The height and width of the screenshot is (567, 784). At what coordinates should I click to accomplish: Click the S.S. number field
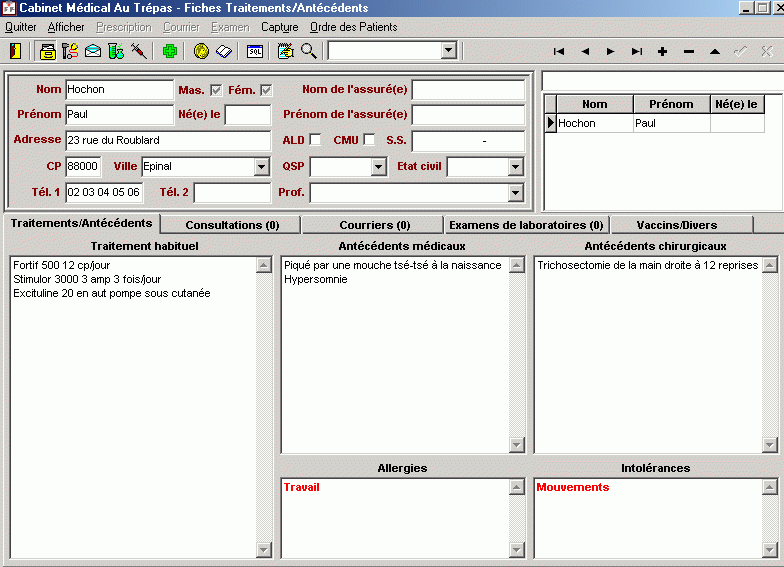(x=468, y=140)
